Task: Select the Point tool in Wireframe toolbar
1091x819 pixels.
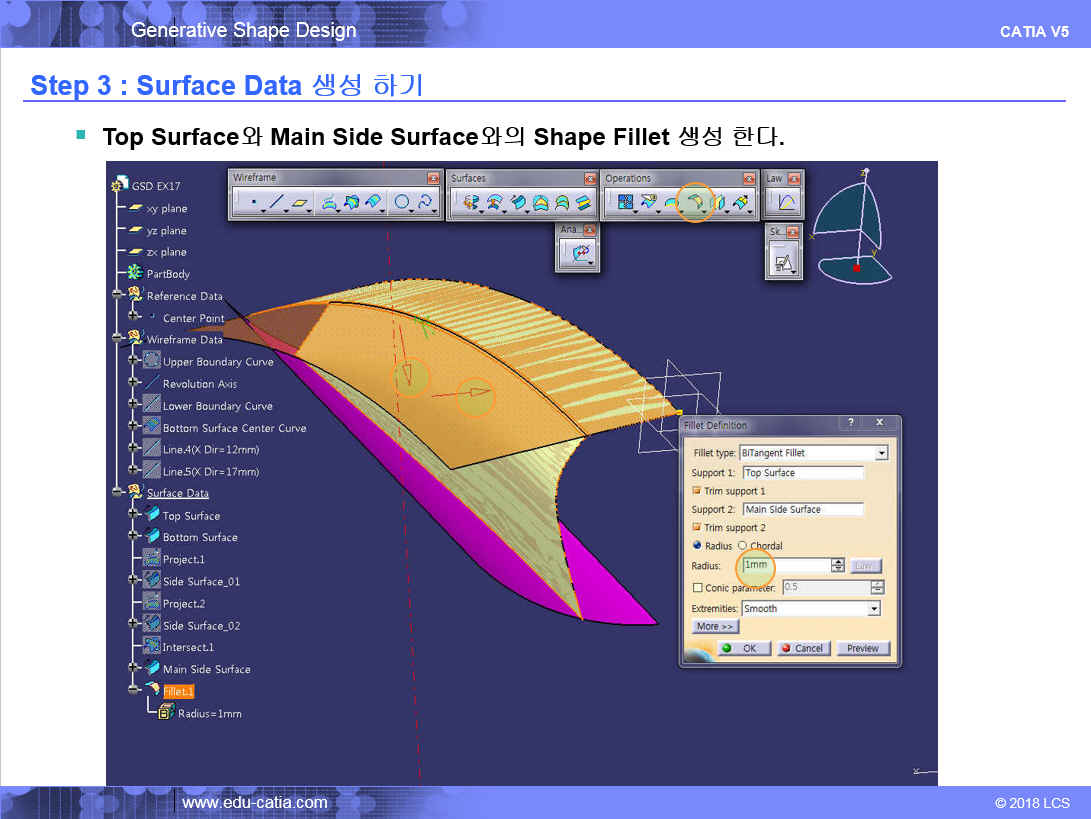Action: tap(252, 202)
